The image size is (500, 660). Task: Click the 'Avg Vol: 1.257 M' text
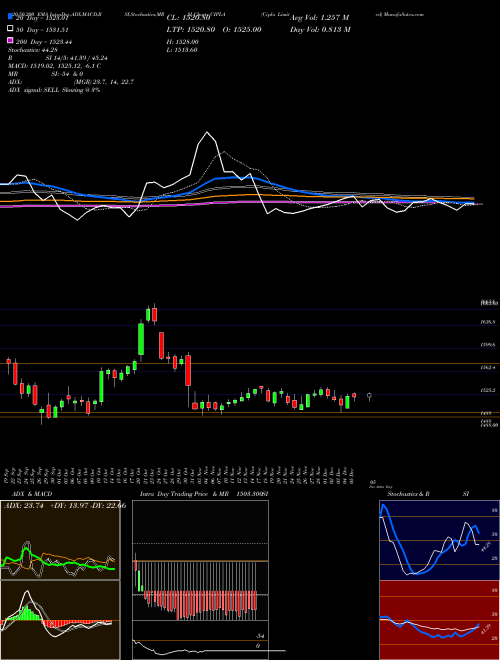pos(319,18)
